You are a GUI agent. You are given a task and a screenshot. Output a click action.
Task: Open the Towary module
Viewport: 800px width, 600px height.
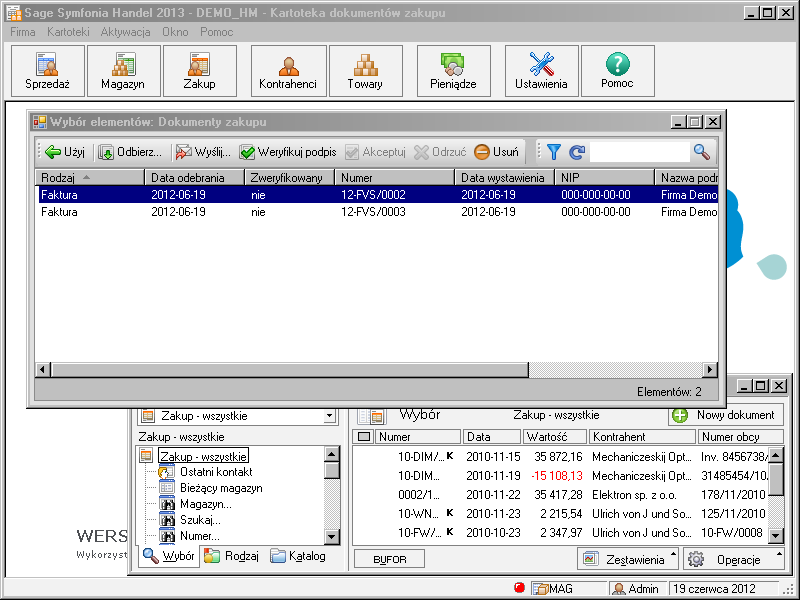(x=366, y=71)
